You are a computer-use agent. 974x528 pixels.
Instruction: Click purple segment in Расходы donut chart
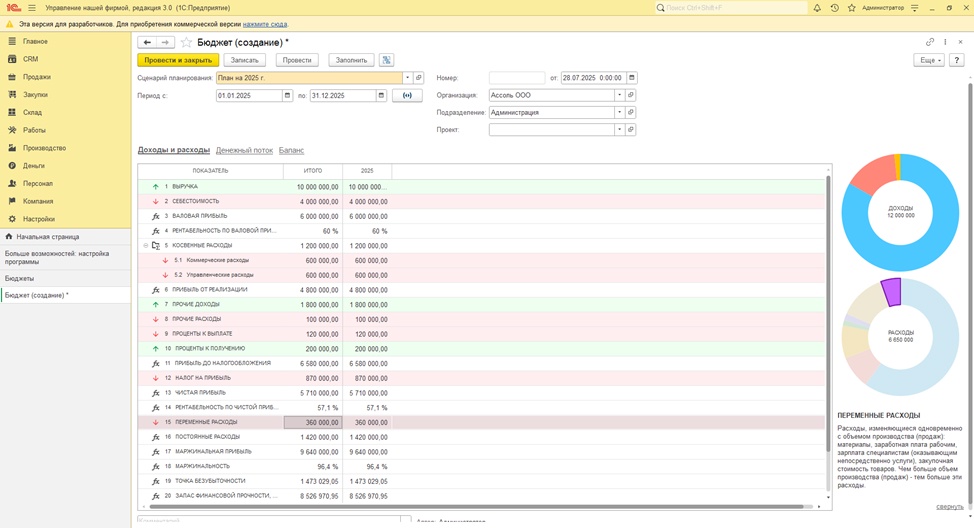[x=892, y=291]
